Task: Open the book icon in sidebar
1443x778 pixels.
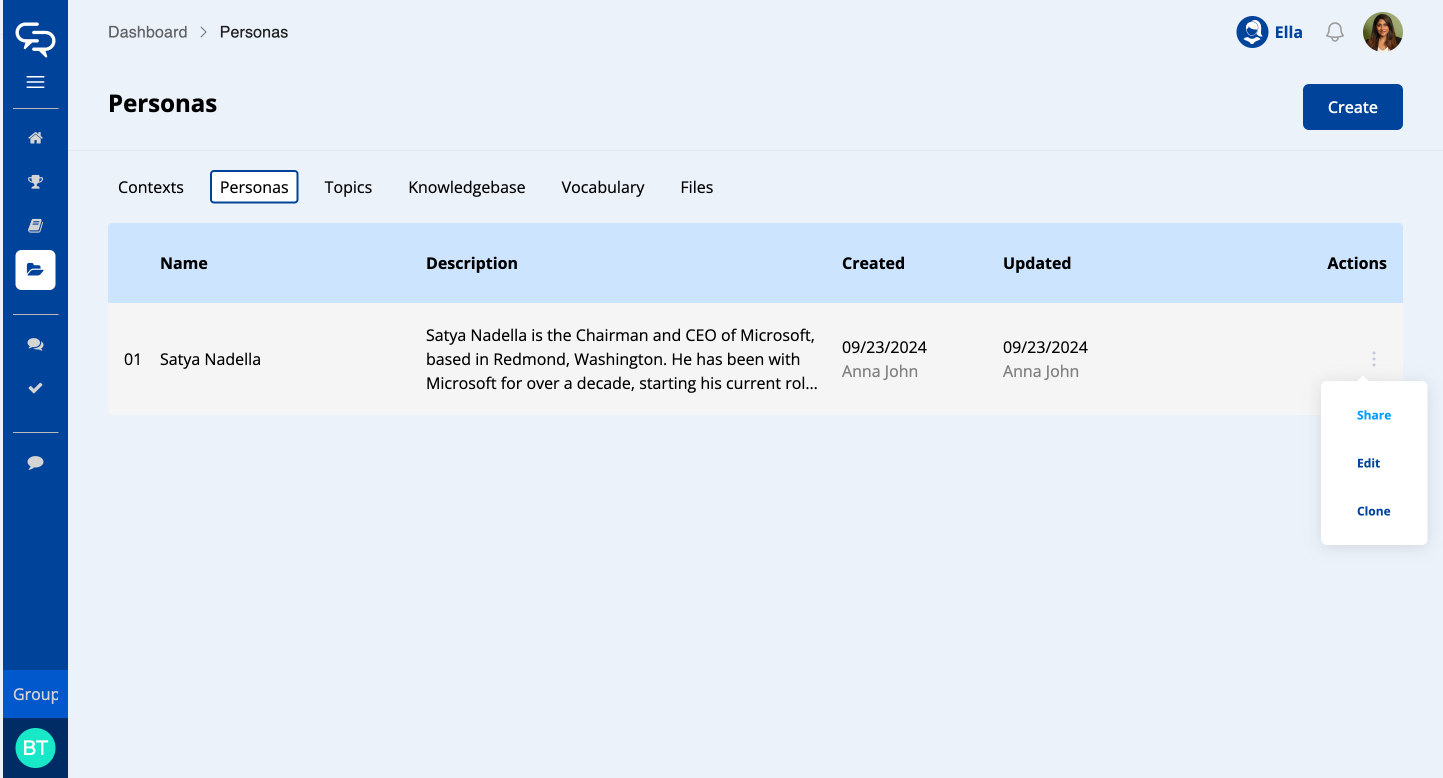Action: coord(35,226)
